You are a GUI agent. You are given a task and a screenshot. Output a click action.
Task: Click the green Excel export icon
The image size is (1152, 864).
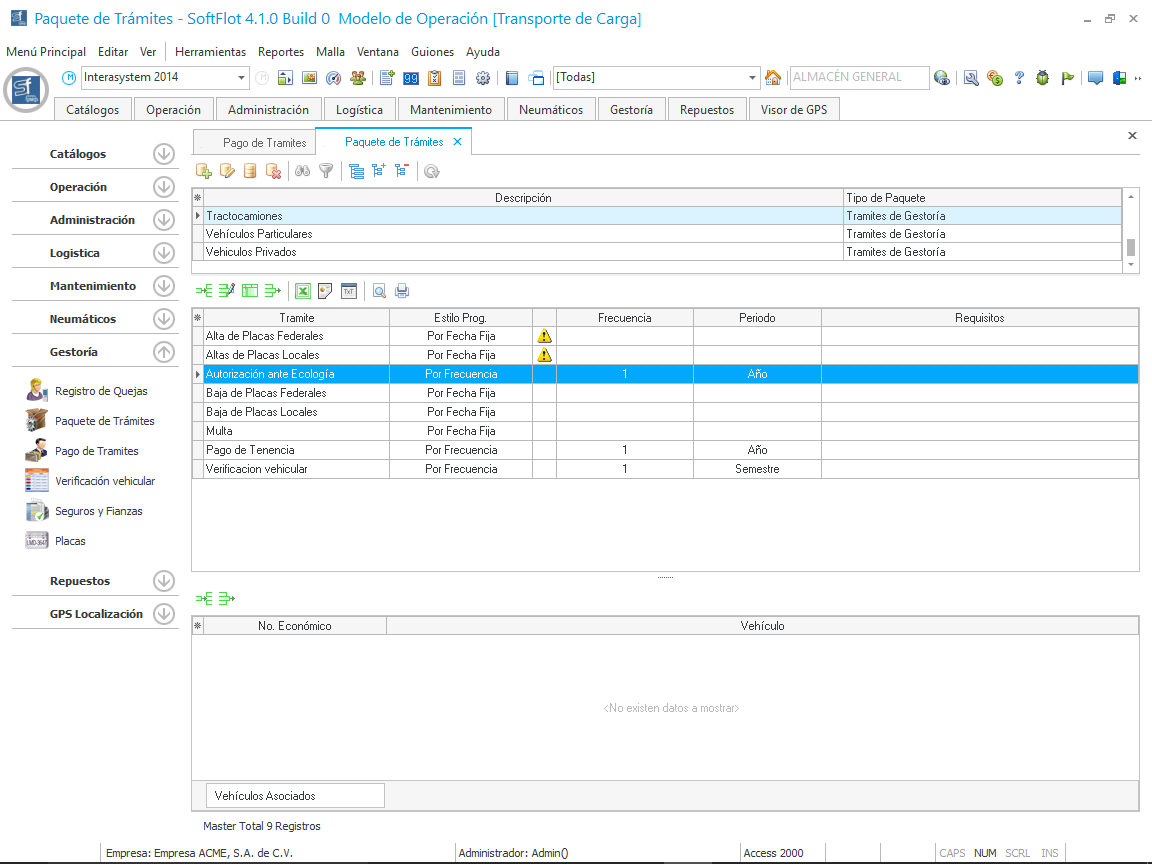coord(302,291)
